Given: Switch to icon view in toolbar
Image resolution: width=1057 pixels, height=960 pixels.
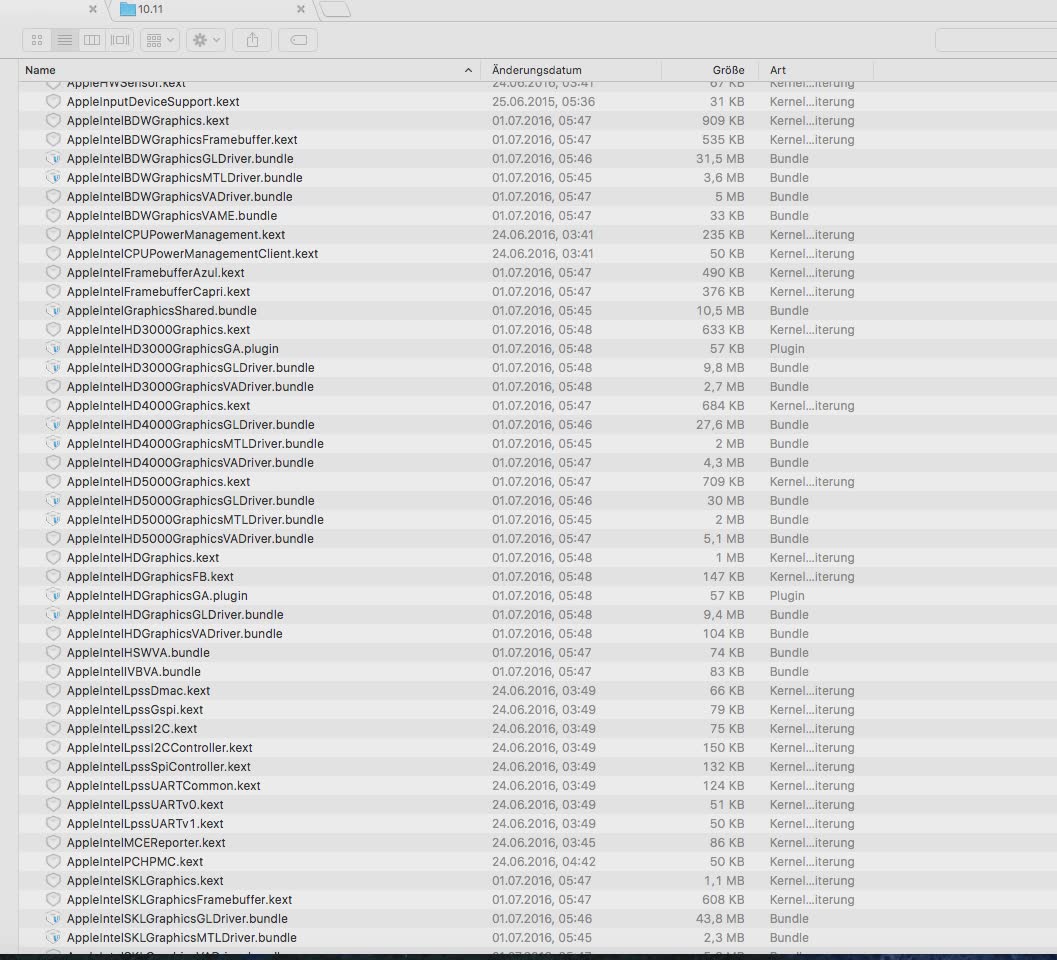Looking at the screenshot, I should click(37, 40).
